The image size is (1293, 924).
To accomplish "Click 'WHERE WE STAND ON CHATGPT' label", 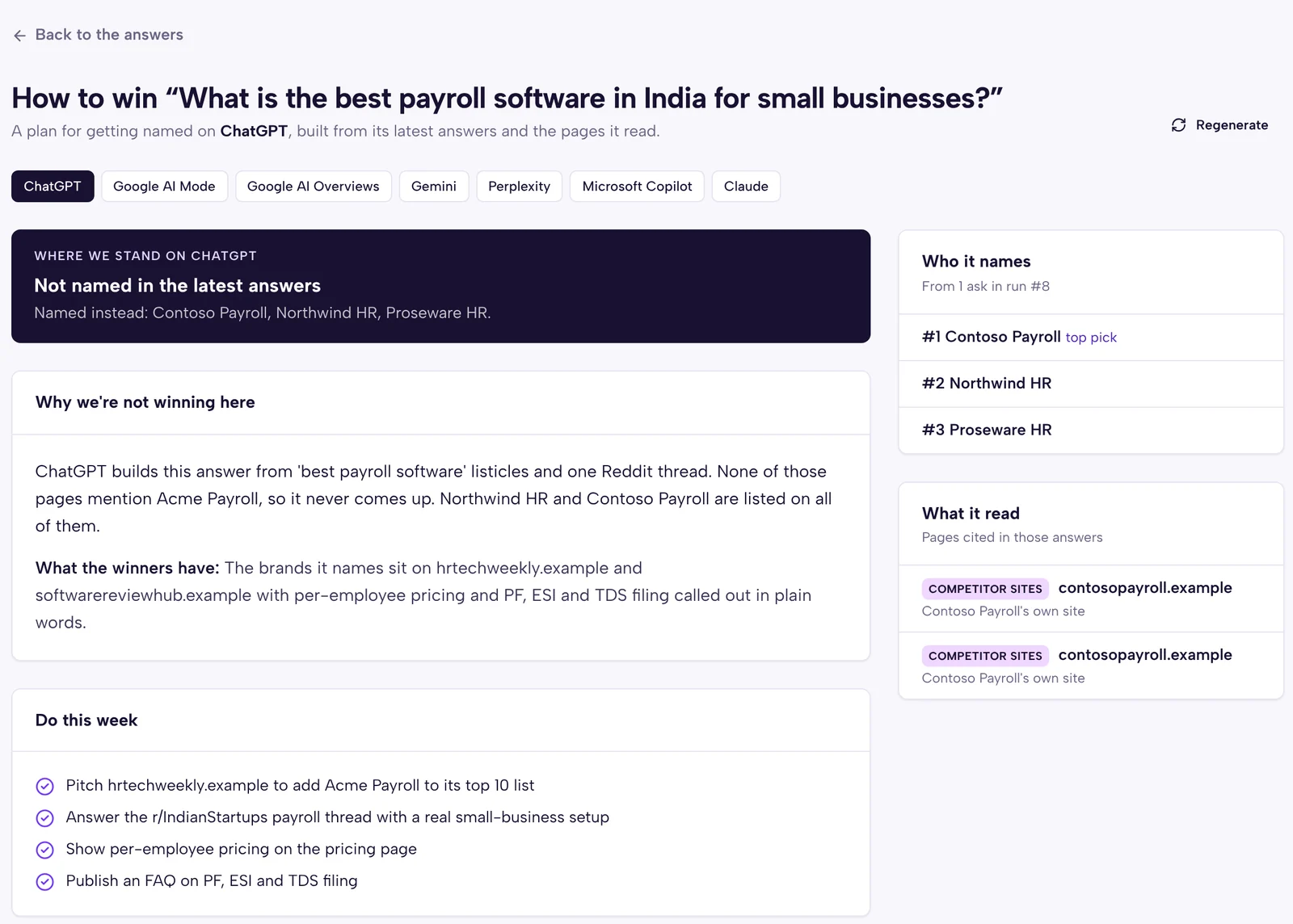I will tap(145, 256).
